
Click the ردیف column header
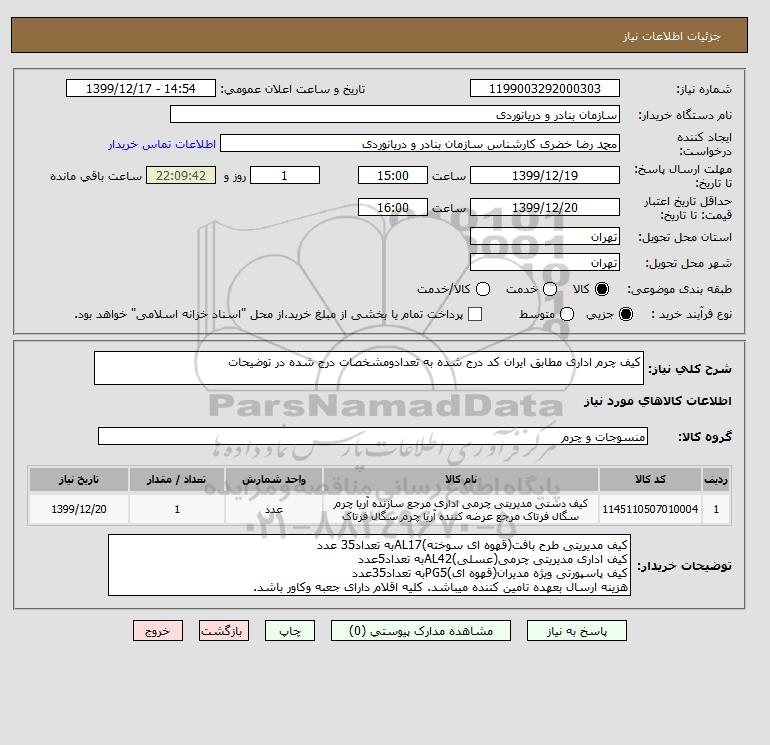coord(716,479)
